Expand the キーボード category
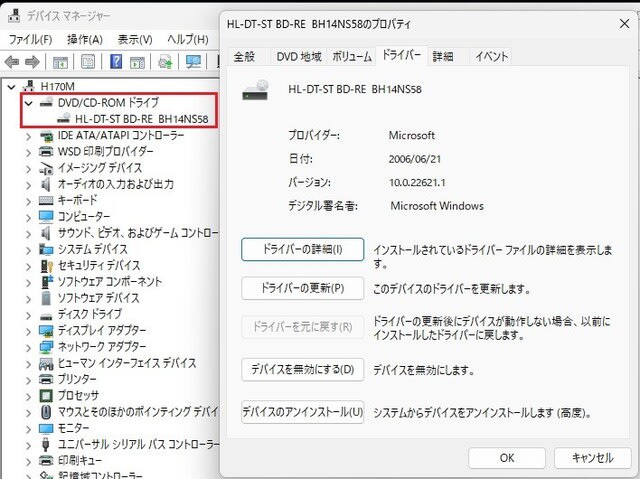Image resolution: width=640 pixels, height=479 pixels. tap(28, 201)
